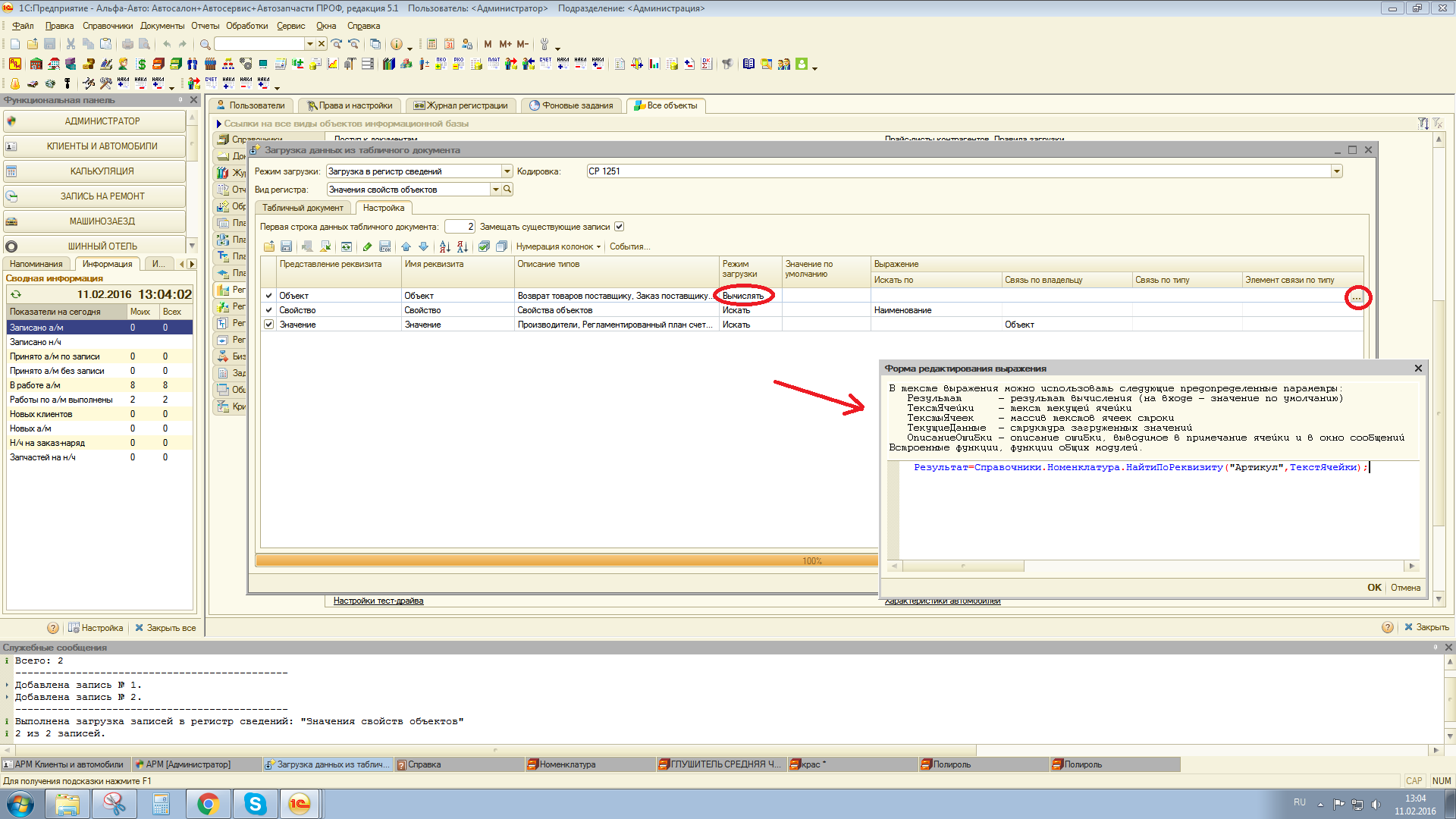The width and height of the screenshot is (1456, 819).
Task: Click Отмена in the expression editor form
Action: [x=1405, y=588]
